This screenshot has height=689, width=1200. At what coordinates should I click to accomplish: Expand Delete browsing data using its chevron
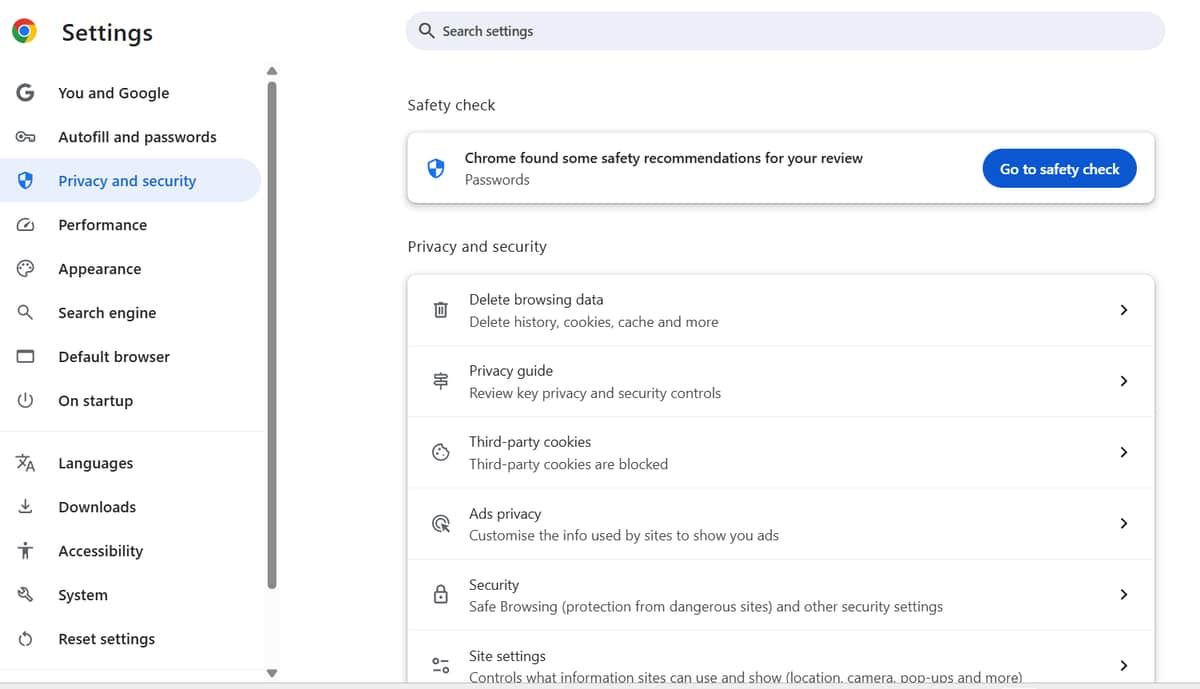tap(1123, 310)
